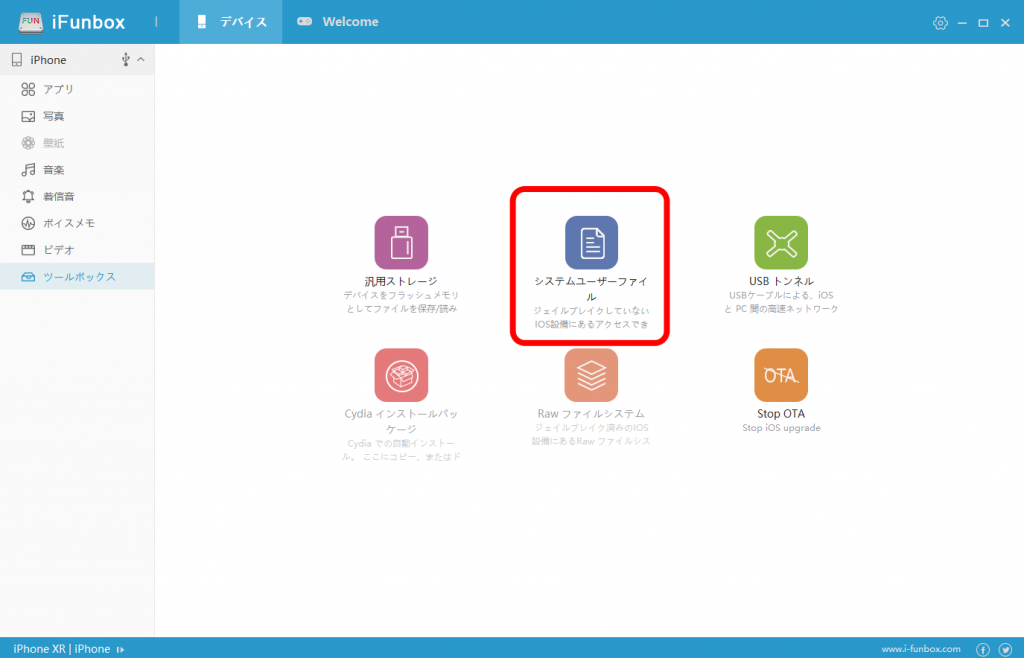The image size is (1024, 658).
Task: Select 音楽 in the sidebar
Action: pos(77,170)
